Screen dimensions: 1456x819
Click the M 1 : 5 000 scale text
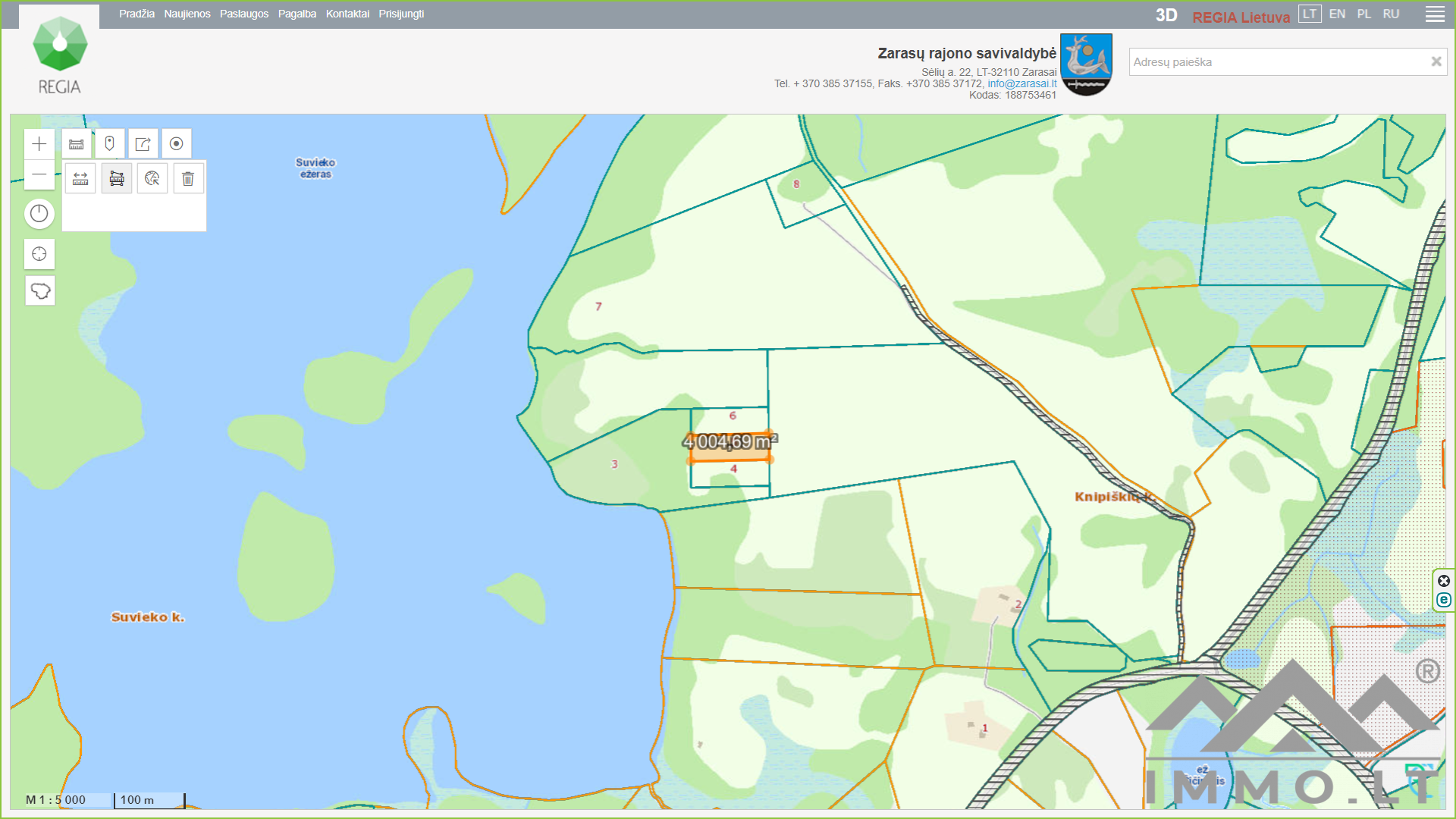point(55,800)
